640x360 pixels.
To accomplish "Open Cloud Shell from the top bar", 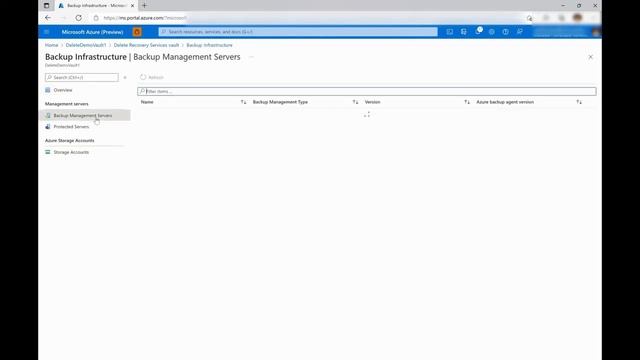I will pyautogui.click(x=449, y=32).
